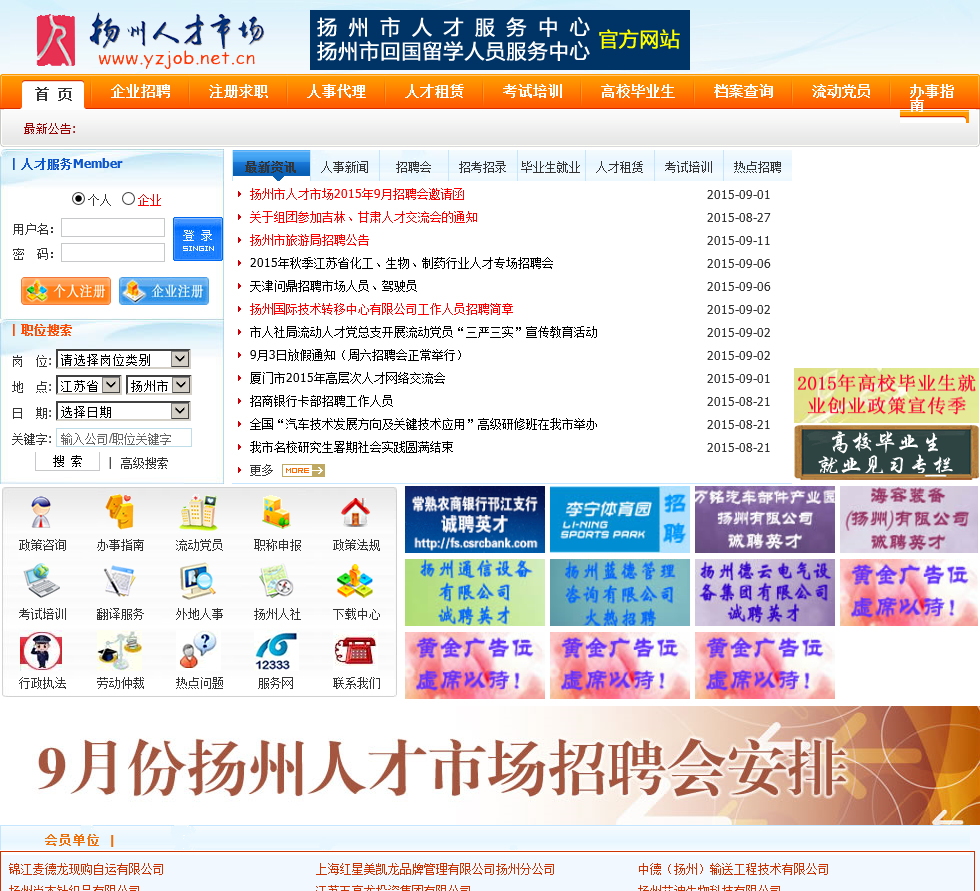The width and height of the screenshot is (980, 891).
Task: Open 李宁体育园 招聘 ad banner
Action: click(x=620, y=520)
